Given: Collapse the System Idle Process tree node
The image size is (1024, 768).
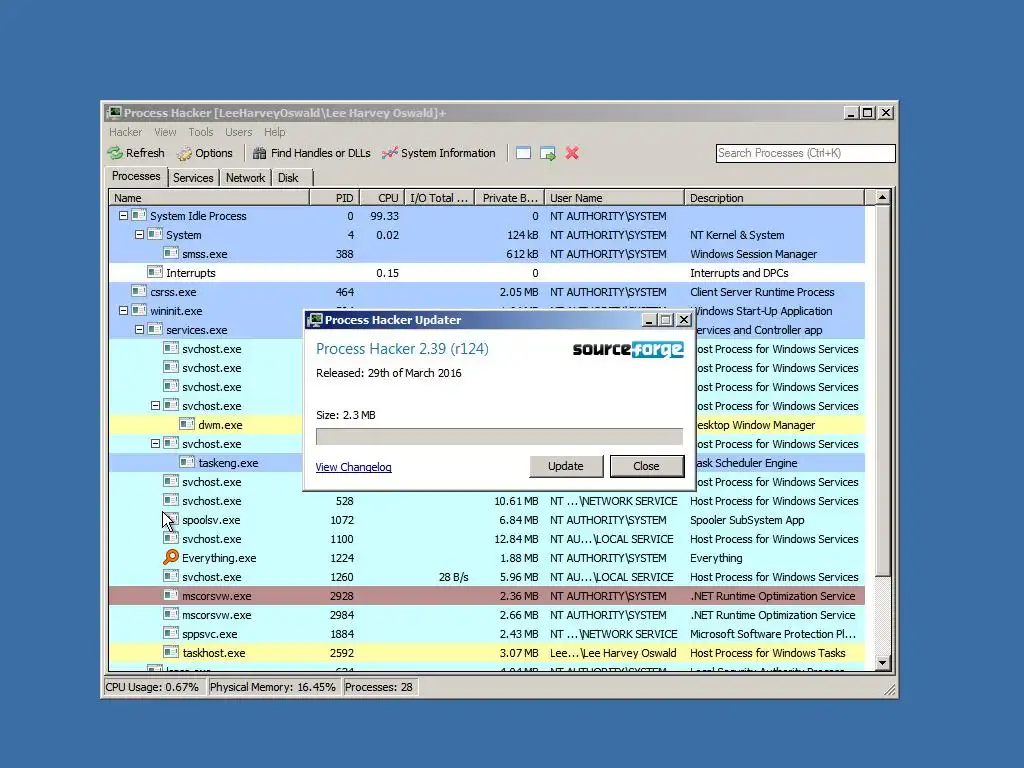Looking at the screenshot, I should point(123,215).
